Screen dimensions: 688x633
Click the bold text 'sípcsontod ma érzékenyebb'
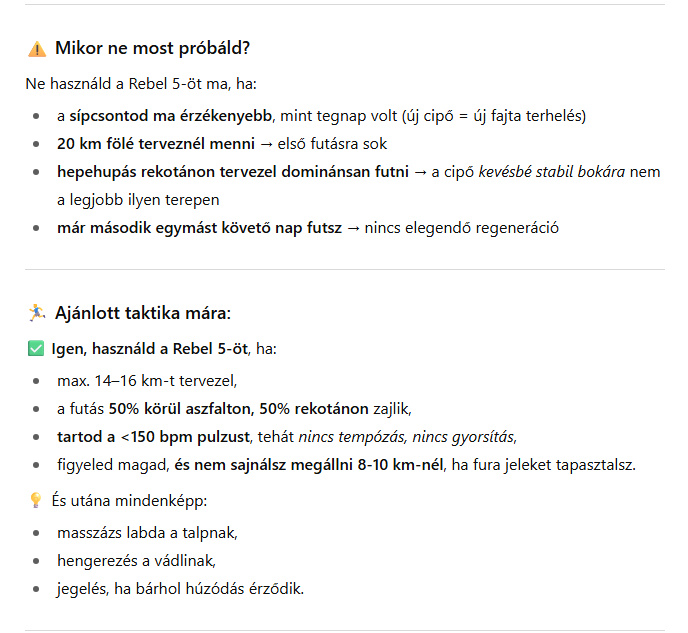coord(171,116)
